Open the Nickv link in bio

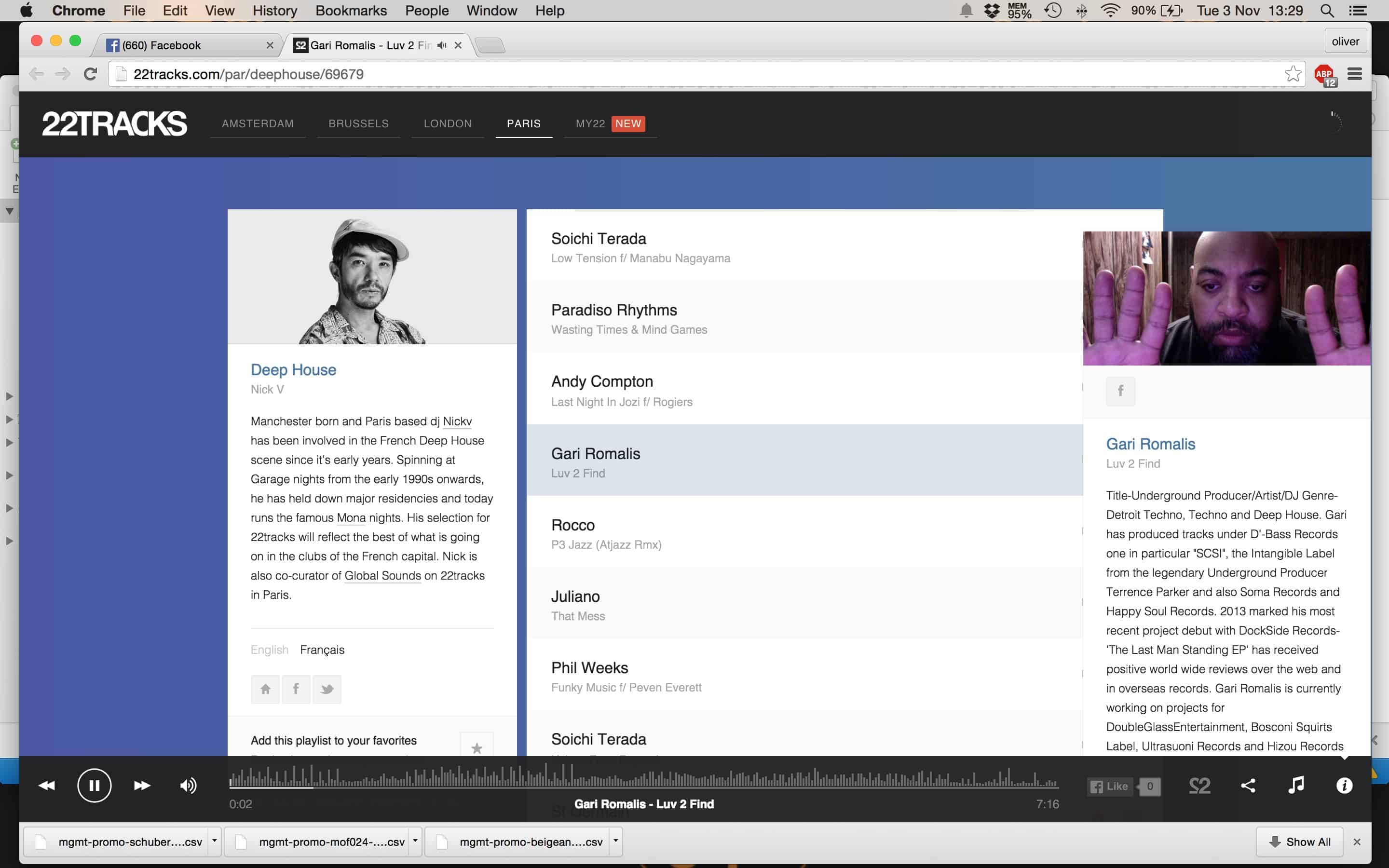coord(457,421)
